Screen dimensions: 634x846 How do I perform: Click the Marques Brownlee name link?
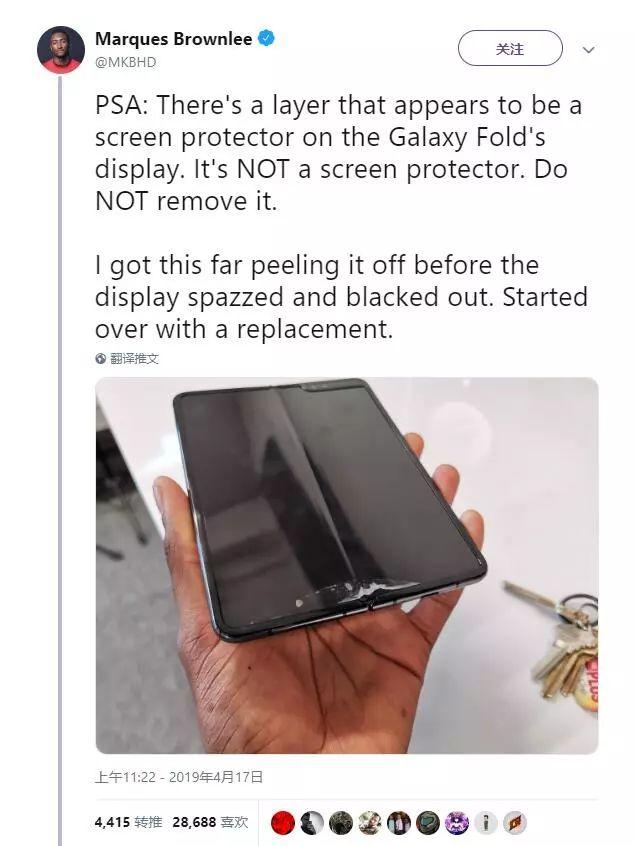point(173,39)
